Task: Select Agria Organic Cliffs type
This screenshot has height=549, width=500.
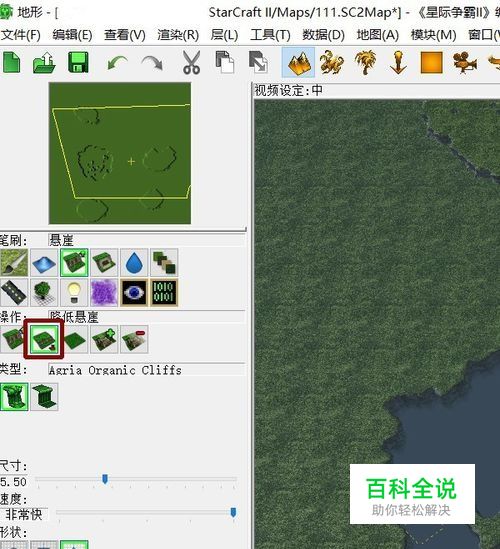Action: point(14,396)
